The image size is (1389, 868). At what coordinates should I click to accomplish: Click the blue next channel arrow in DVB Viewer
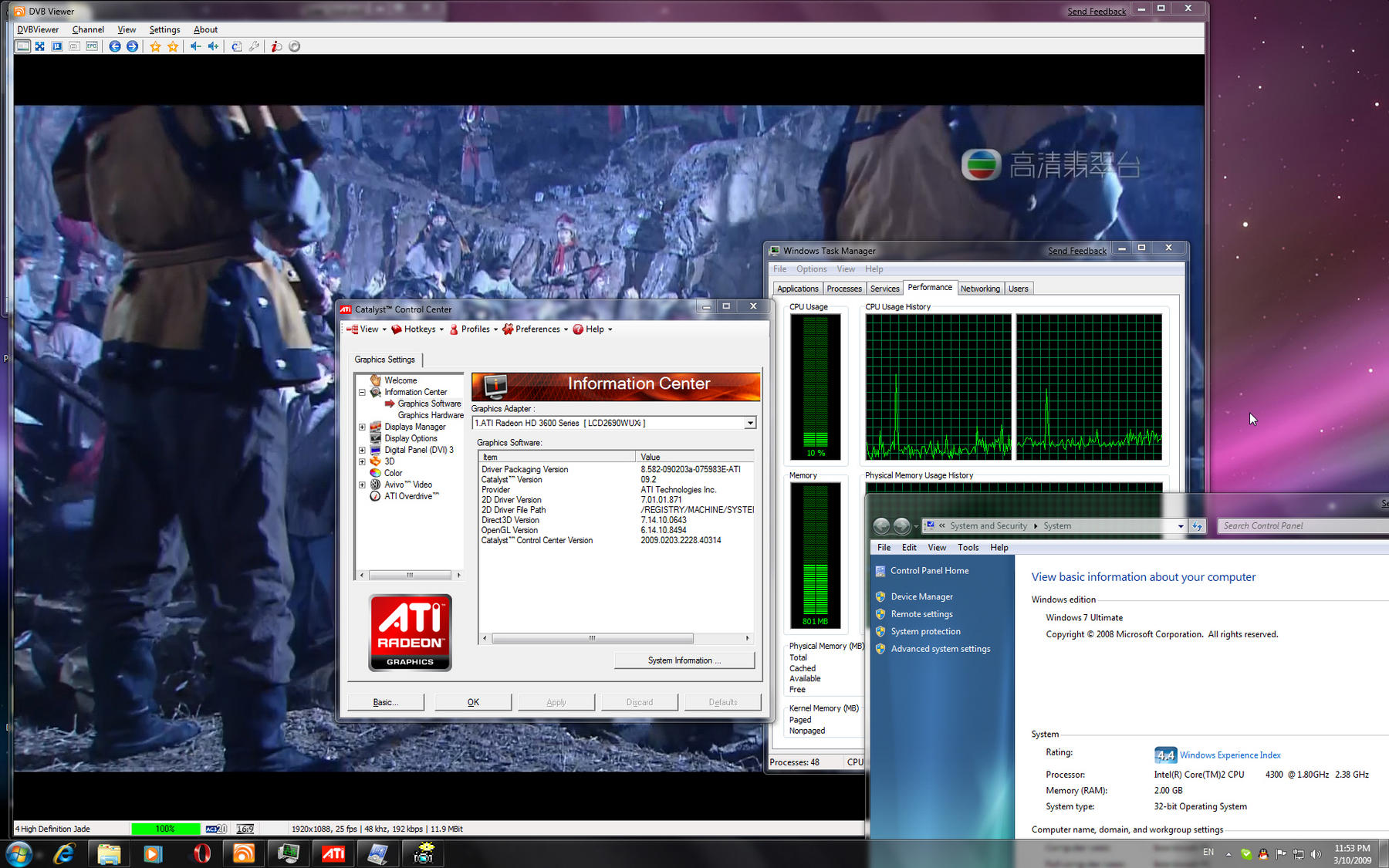tap(132, 46)
